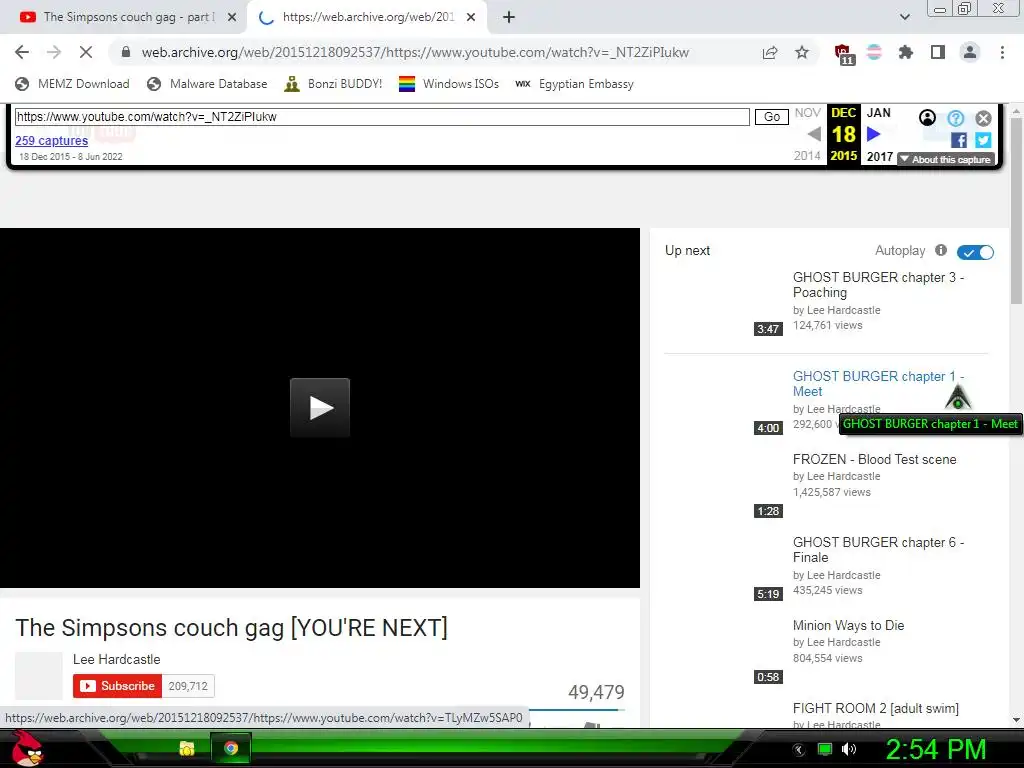Screen dimensions: 1024x768
Task: Open the green monitor tray icon
Action: [x=825, y=749]
